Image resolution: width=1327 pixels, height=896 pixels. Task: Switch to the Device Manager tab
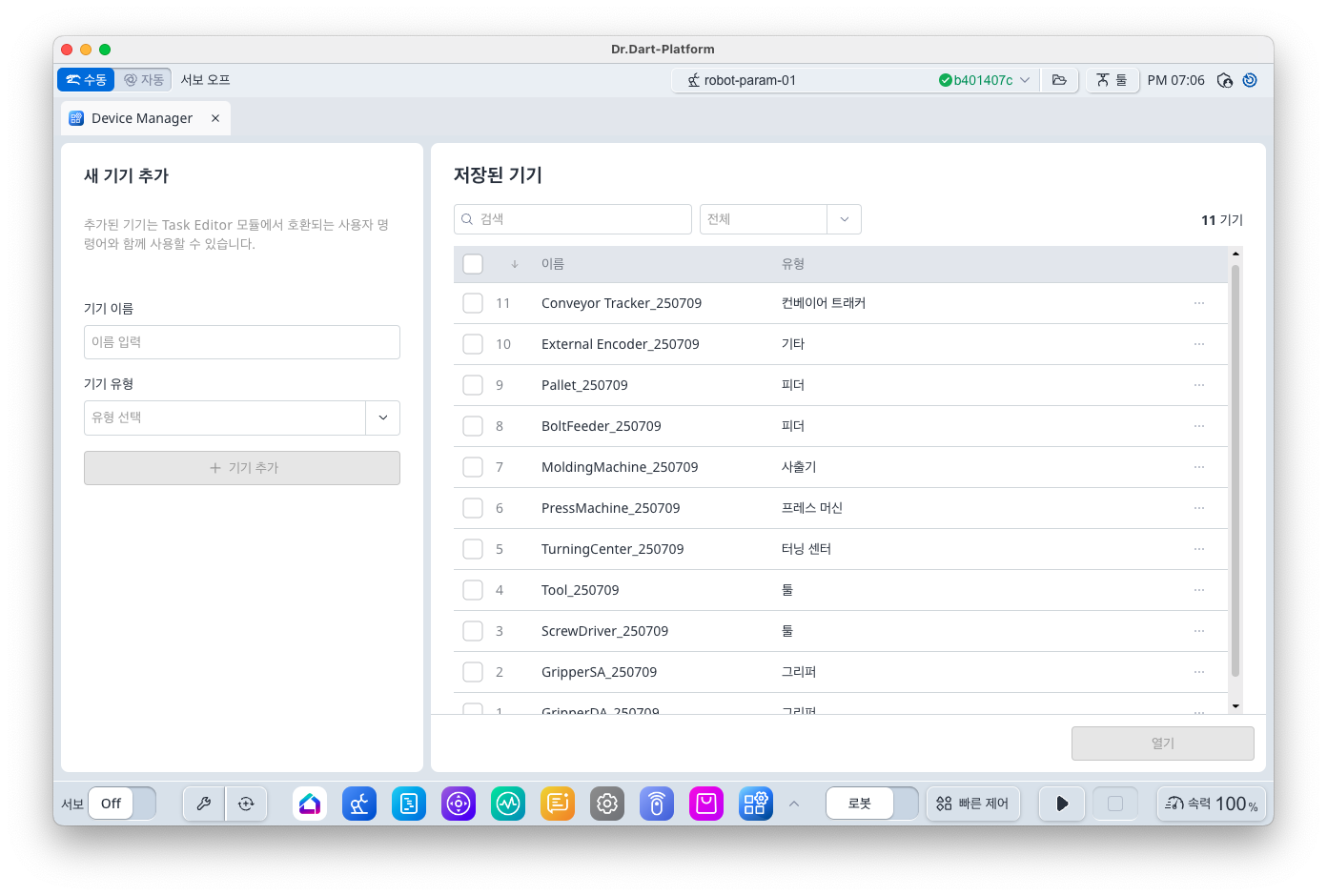point(142,118)
